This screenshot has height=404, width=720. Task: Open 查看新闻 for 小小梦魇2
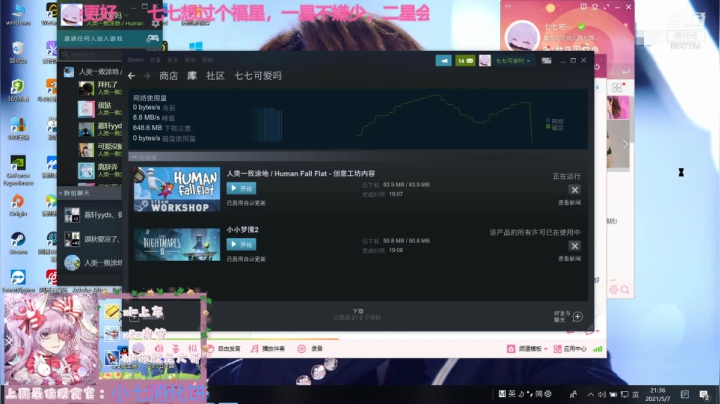tap(569, 259)
